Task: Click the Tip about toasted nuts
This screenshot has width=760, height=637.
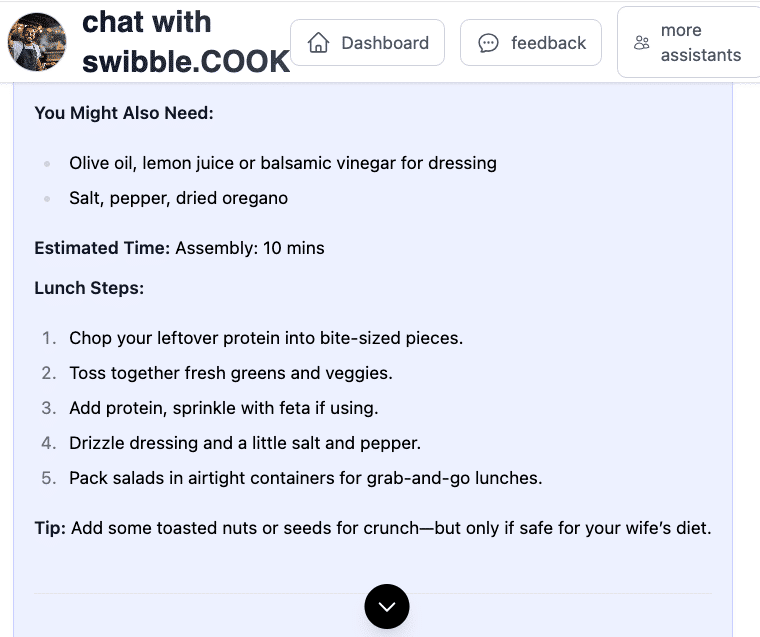Action: click(x=372, y=528)
